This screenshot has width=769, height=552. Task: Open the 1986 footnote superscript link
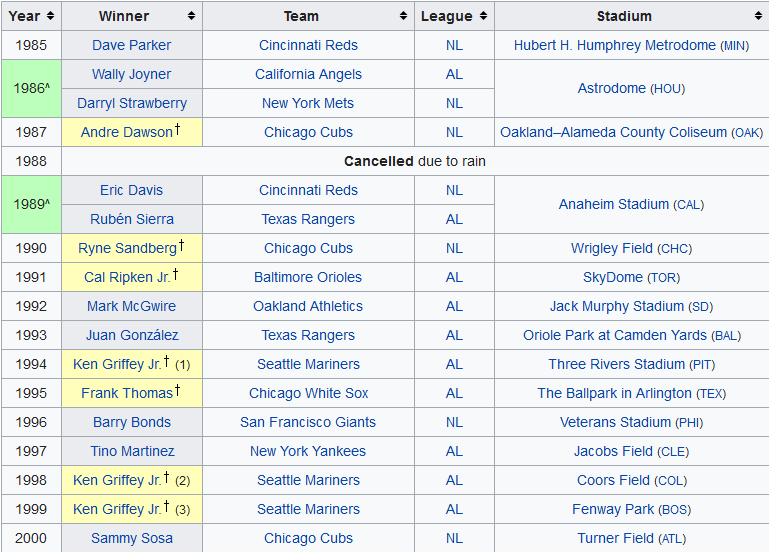[46, 85]
